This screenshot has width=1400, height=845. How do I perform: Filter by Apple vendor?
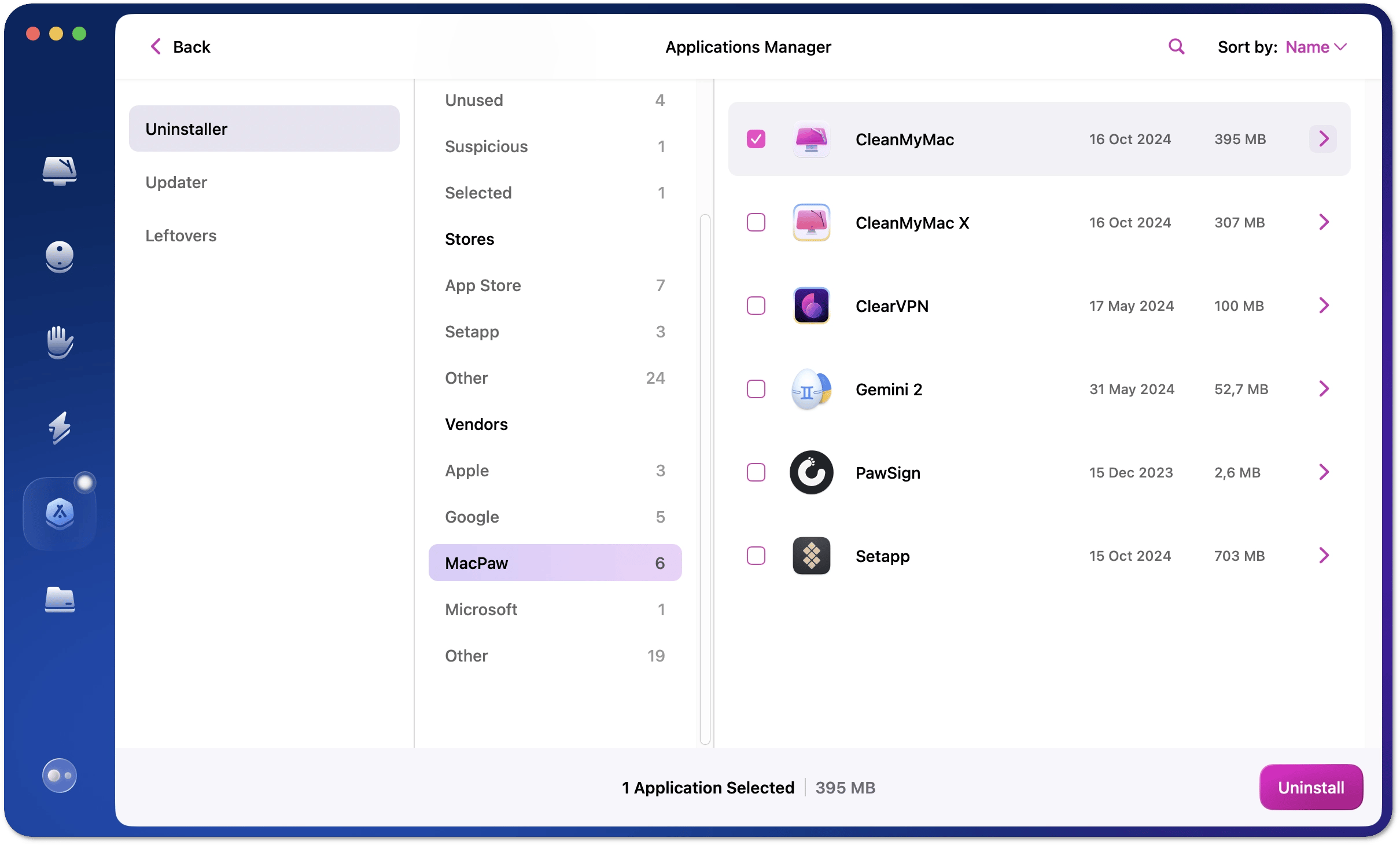(x=555, y=471)
